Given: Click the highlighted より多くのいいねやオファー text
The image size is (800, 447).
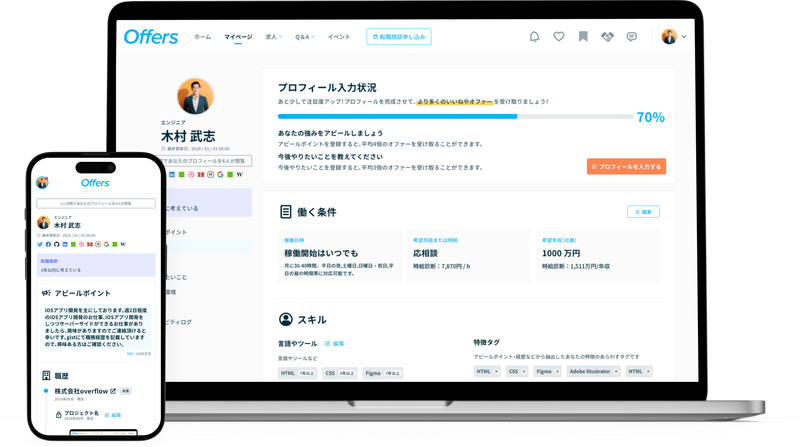Looking at the screenshot, I should point(455,102).
